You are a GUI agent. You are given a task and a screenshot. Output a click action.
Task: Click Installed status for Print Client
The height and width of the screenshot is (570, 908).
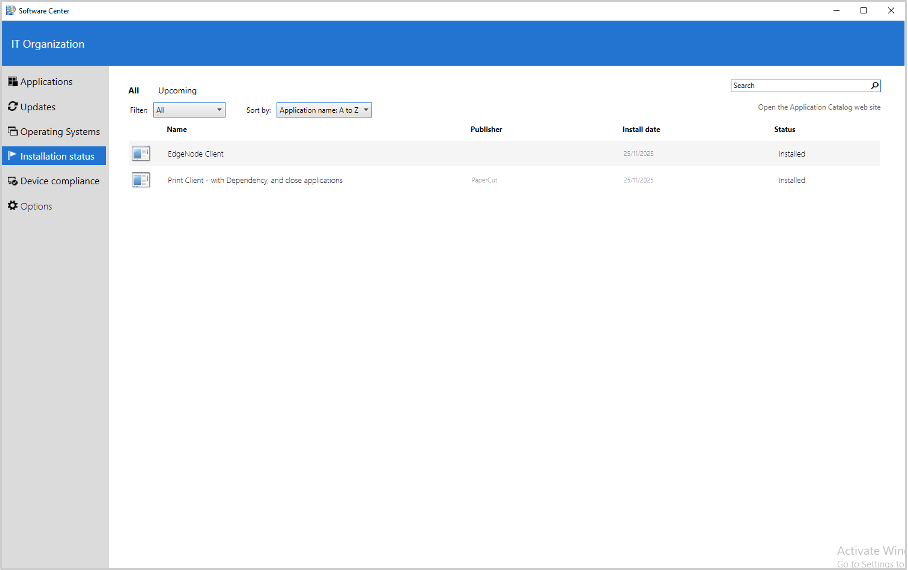pyautogui.click(x=792, y=180)
